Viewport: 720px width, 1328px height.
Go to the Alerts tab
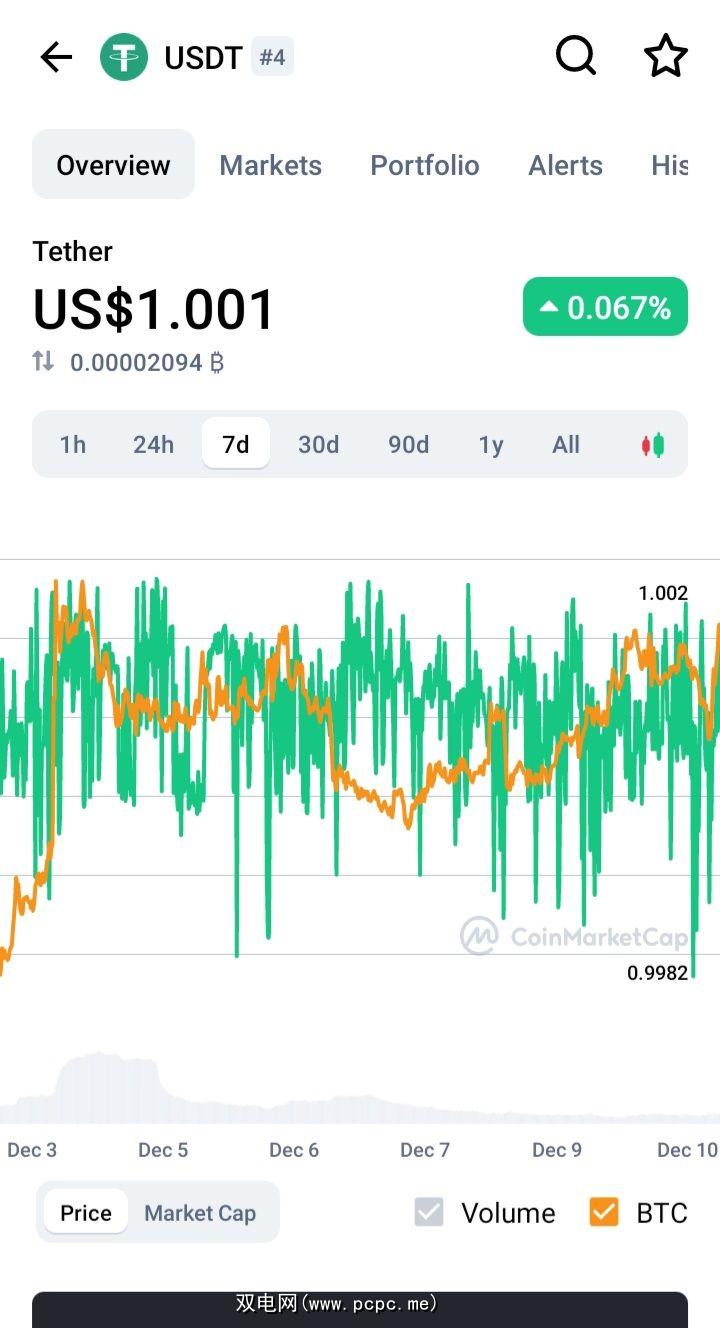tap(565, 165)
